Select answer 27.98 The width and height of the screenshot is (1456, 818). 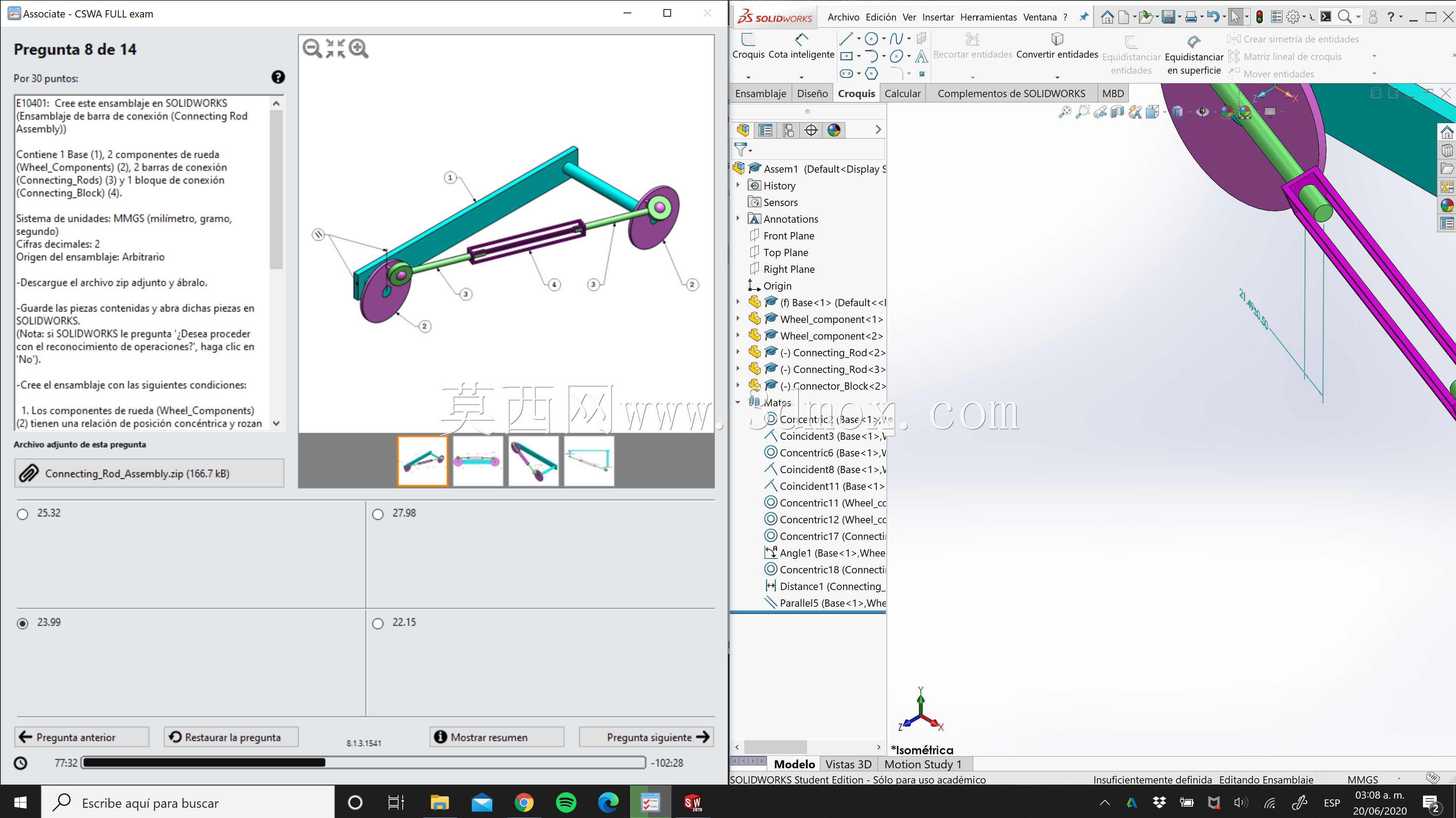[x=378, y=514]
